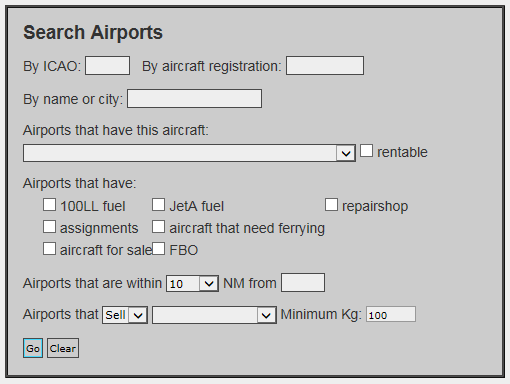Click the aircraft registration text box

pyautogui.click(x=325, y=65)
